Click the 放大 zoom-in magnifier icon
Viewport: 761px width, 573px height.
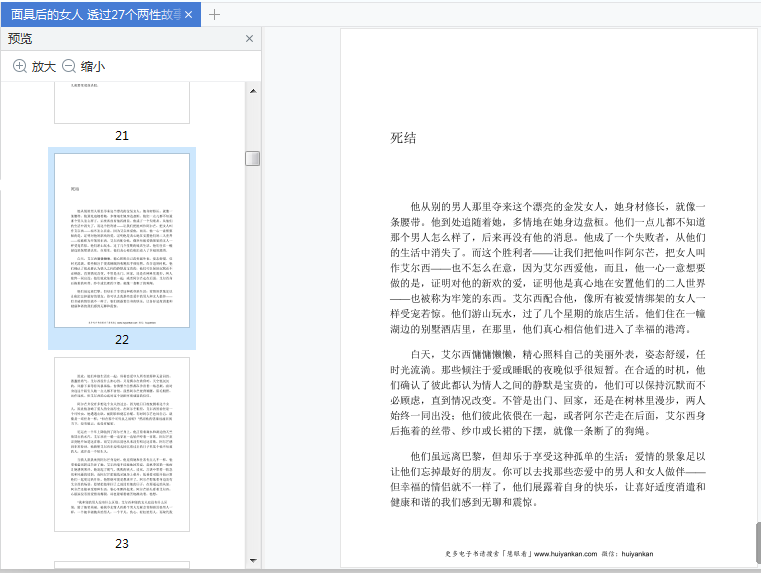pos(19,66)
